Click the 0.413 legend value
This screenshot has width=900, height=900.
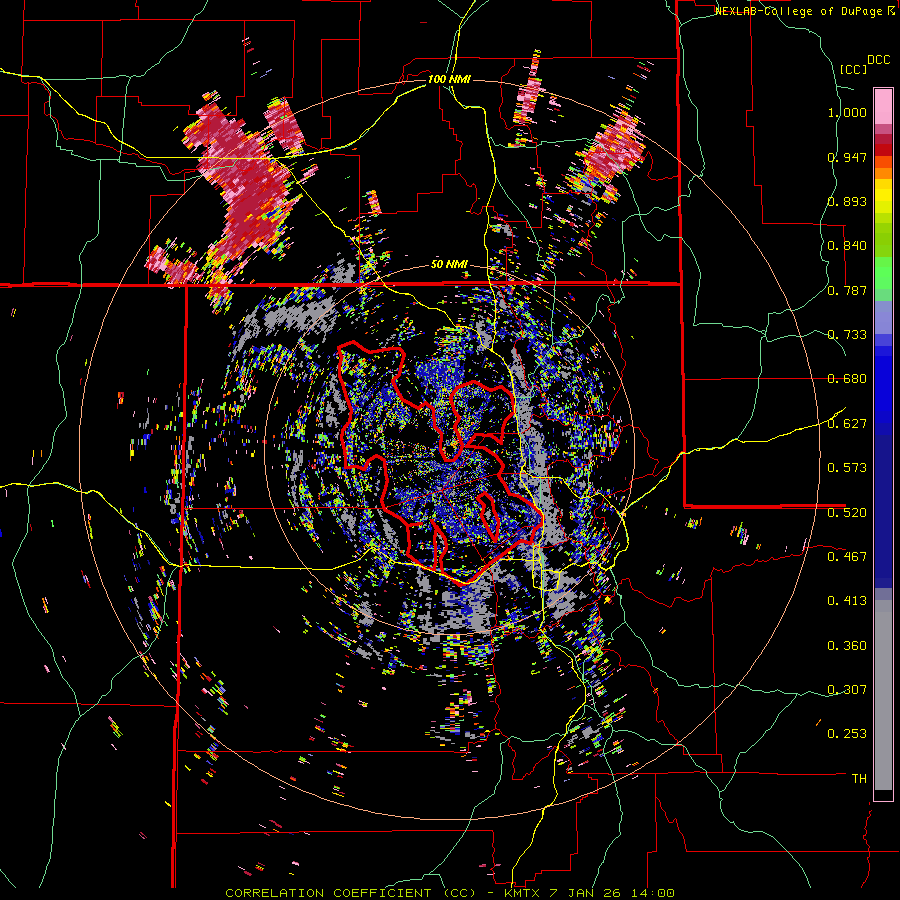(x=847, y=601)
